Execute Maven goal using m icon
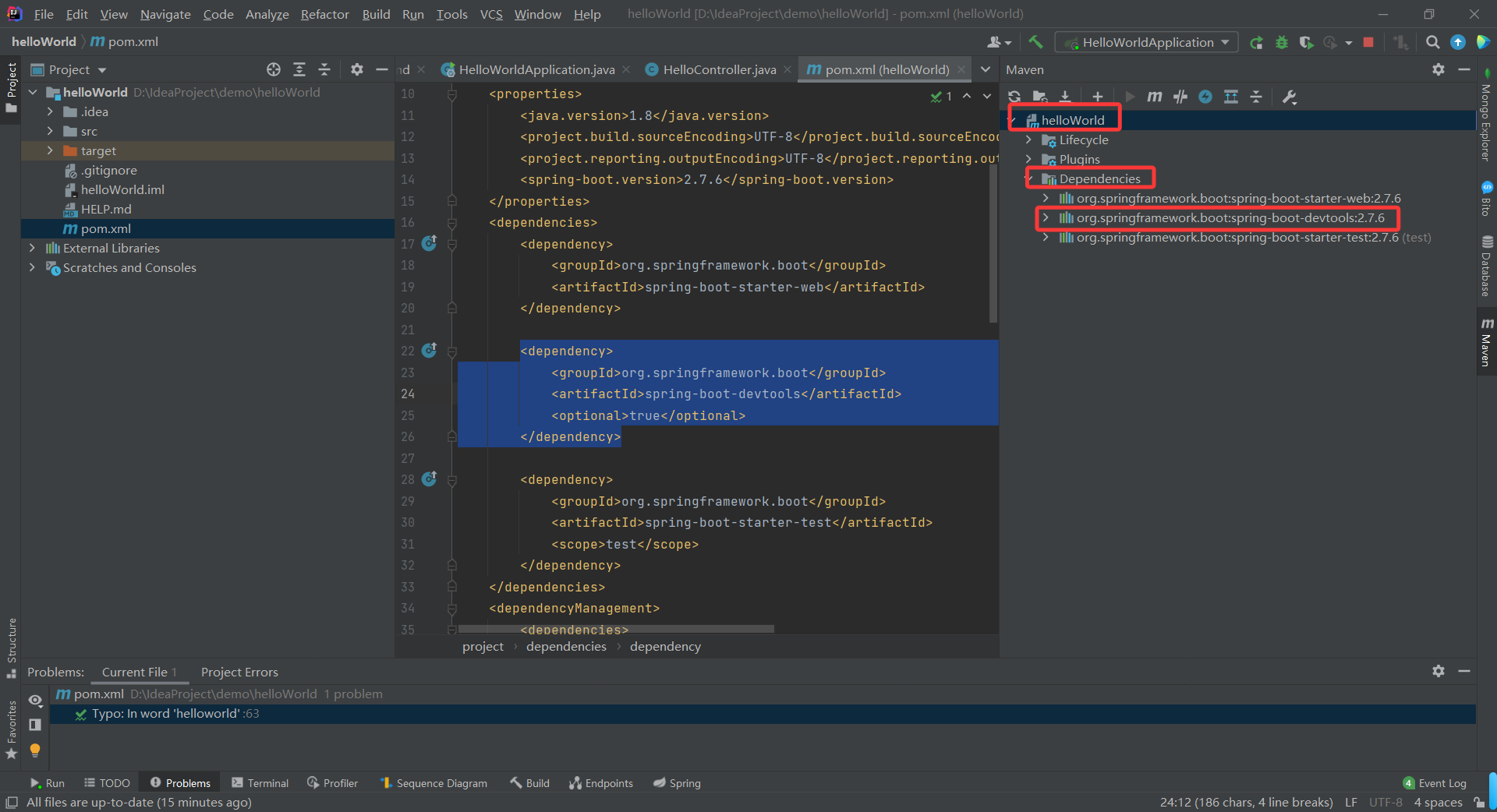 pos(1155,97)
